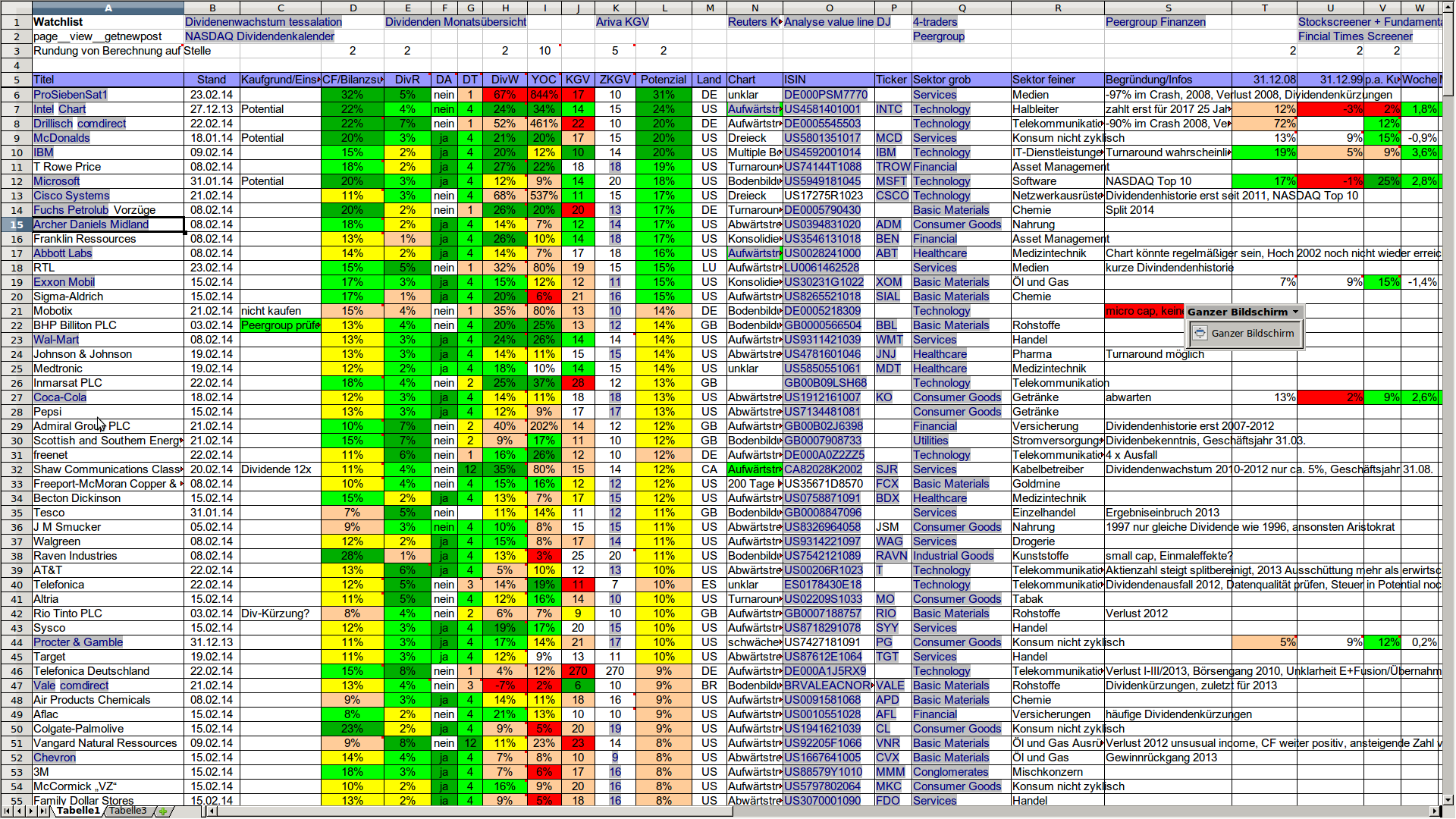Viewport: 1456px width, 819px height.
Task: Click vertical scrollbar down arrow
Action: tap(1448, 799)
